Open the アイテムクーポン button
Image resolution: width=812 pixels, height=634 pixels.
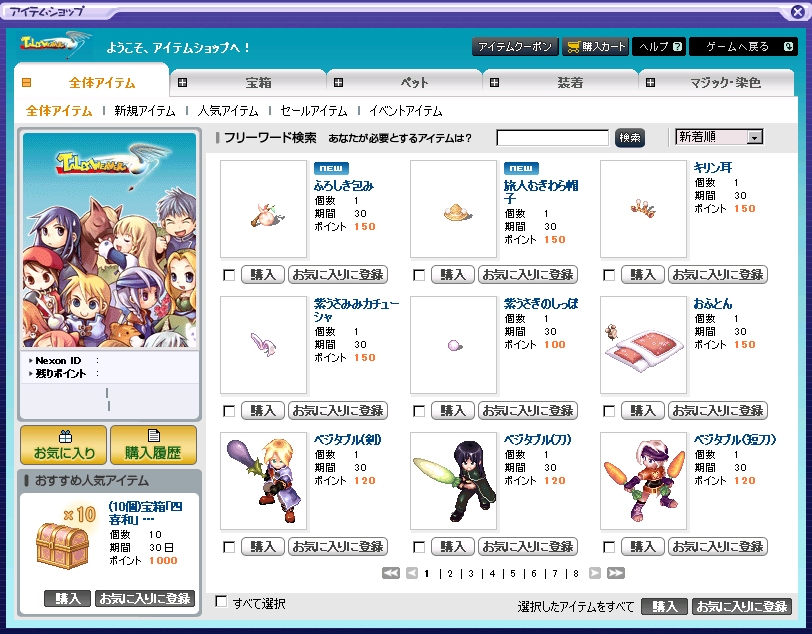click(x=515, y=47)
